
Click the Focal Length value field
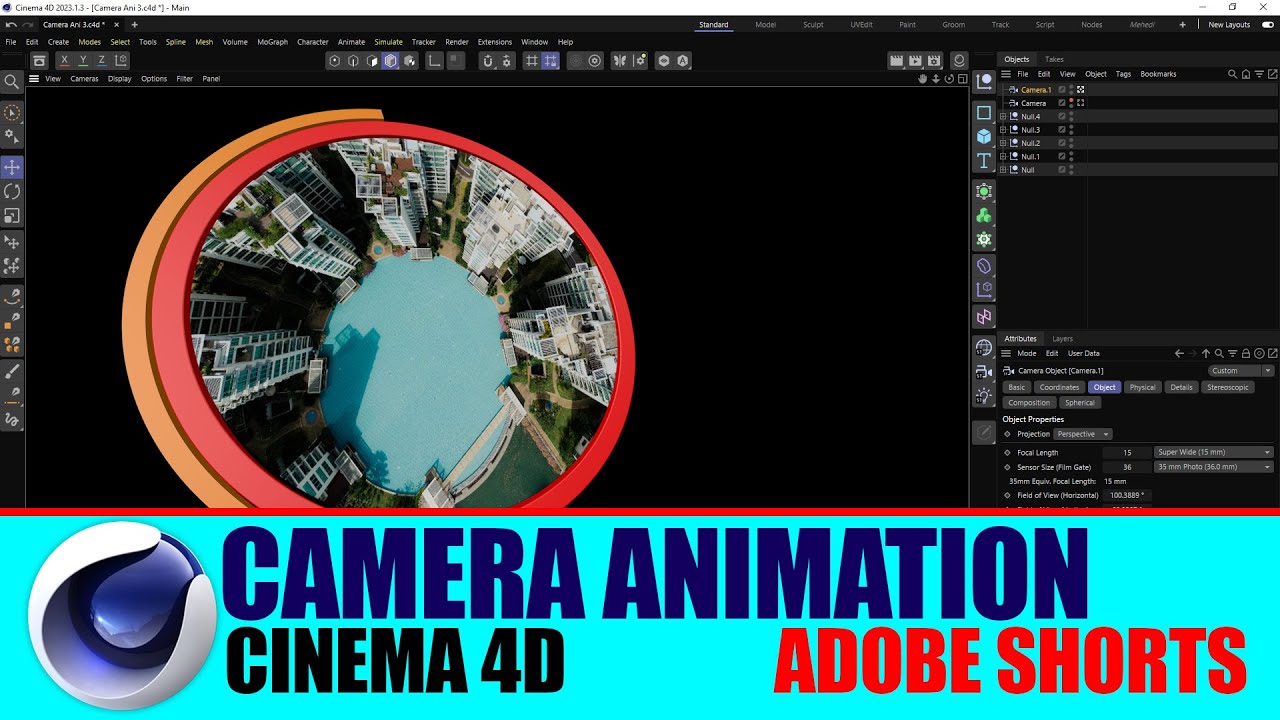(1126, 452)
